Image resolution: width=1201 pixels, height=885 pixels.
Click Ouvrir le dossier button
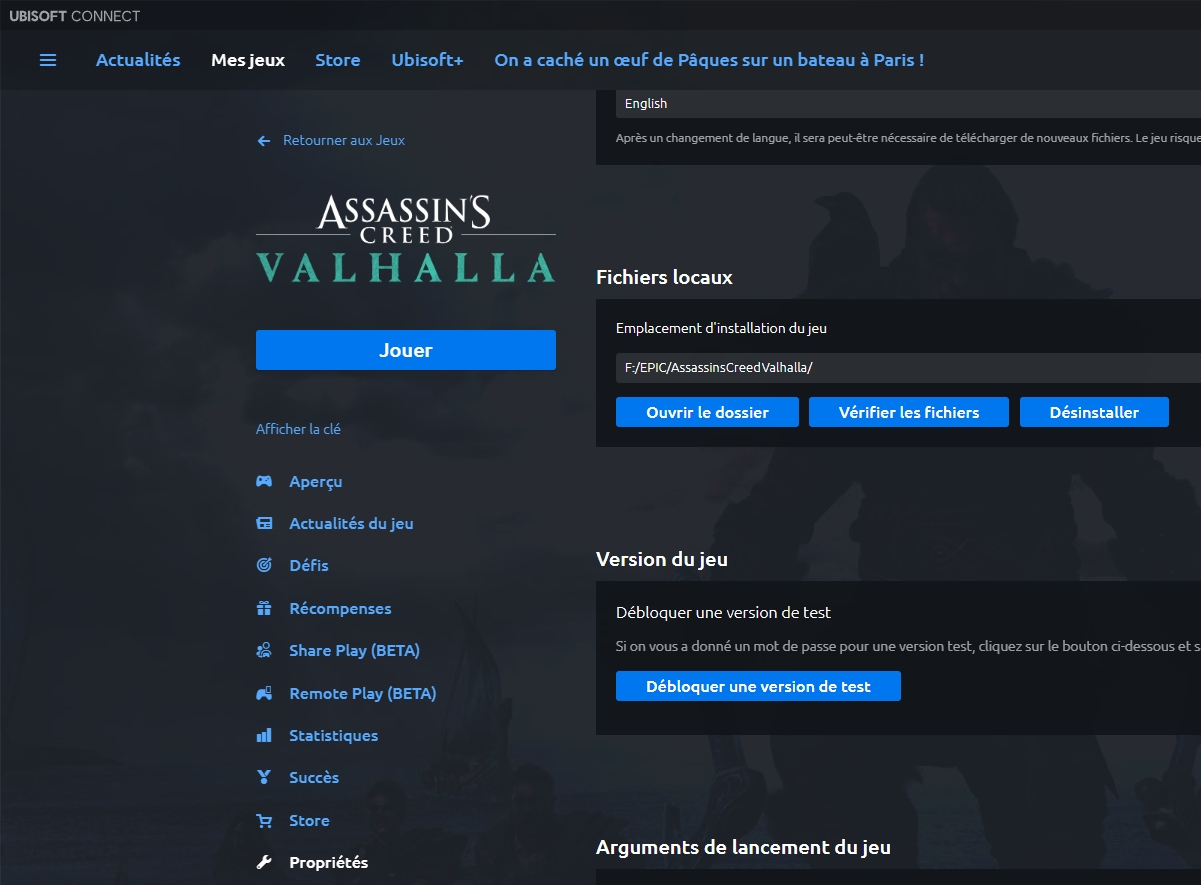coord(707,412)
